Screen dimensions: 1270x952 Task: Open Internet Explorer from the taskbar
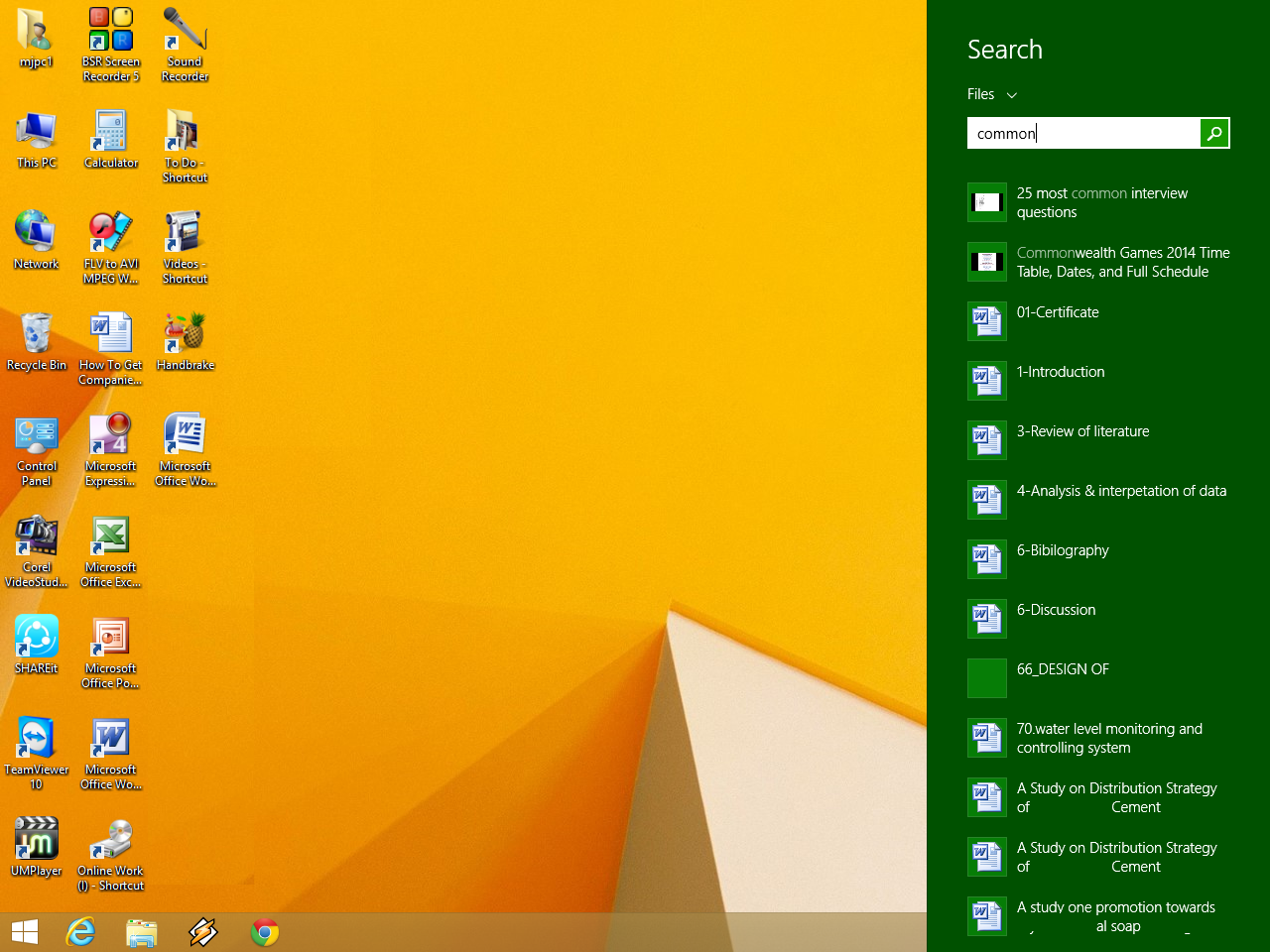[80, 932]
